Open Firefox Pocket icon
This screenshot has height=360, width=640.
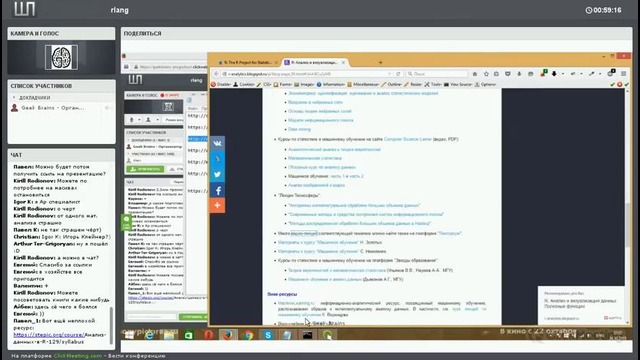(508, 74)
